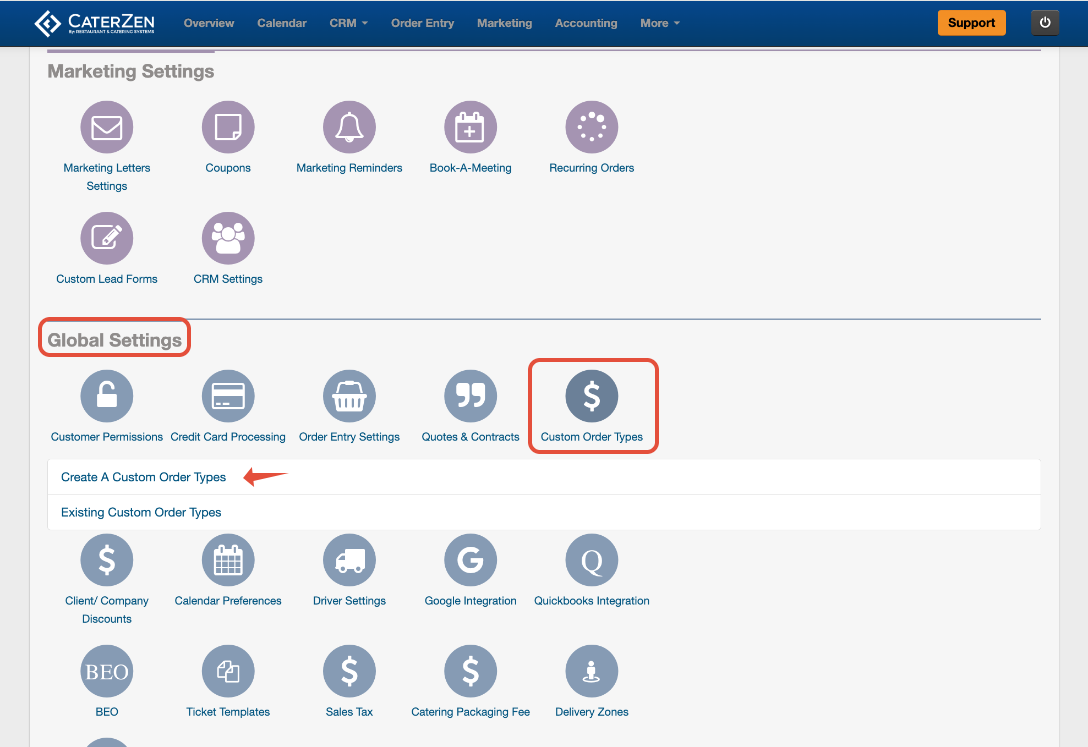This screenshot has width=1088, height=747.
Task: Expand the More dropdown menu
Action: point(660,23)
